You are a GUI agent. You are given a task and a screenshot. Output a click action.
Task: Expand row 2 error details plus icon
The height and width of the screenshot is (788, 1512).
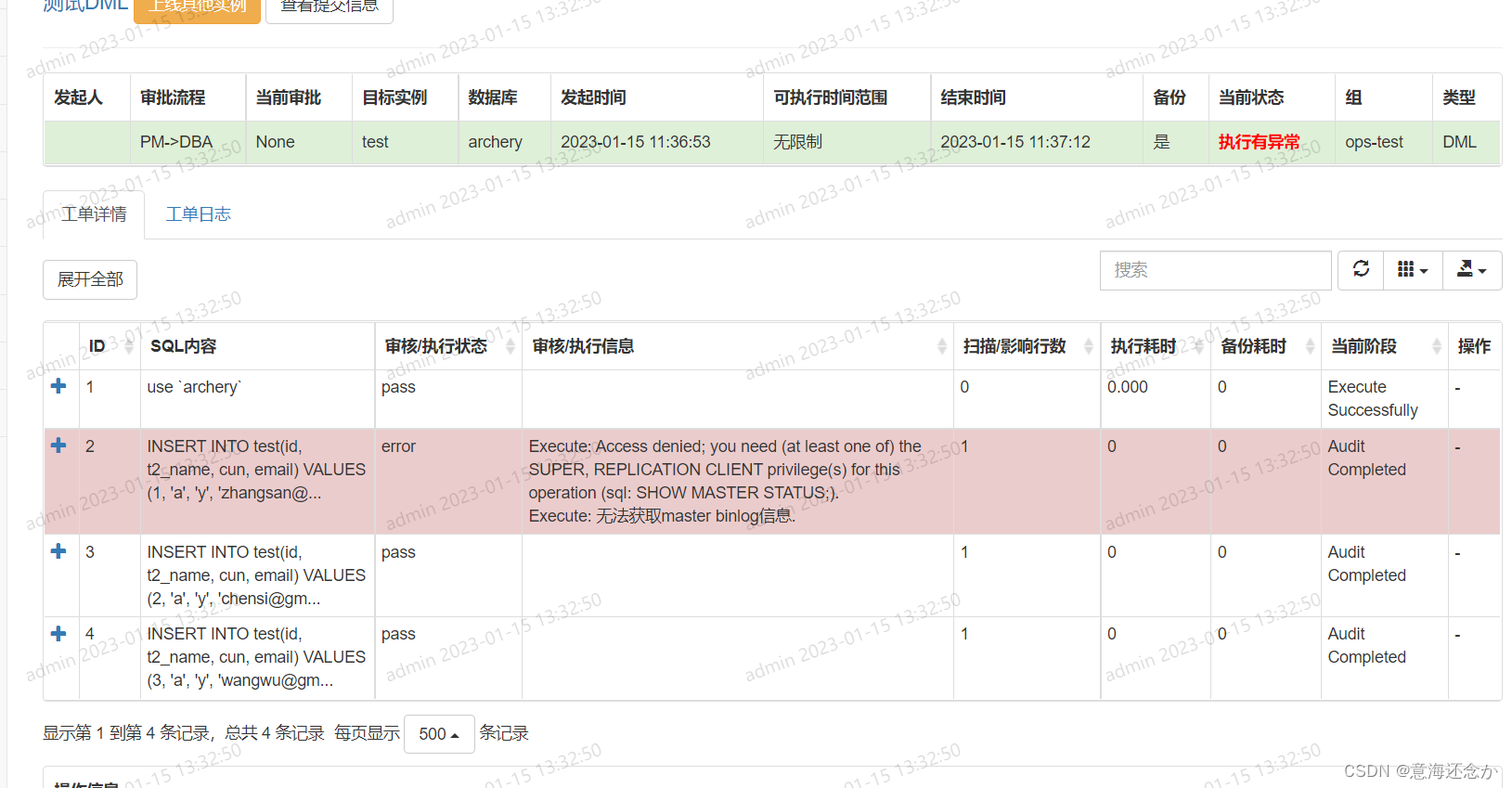58,446
